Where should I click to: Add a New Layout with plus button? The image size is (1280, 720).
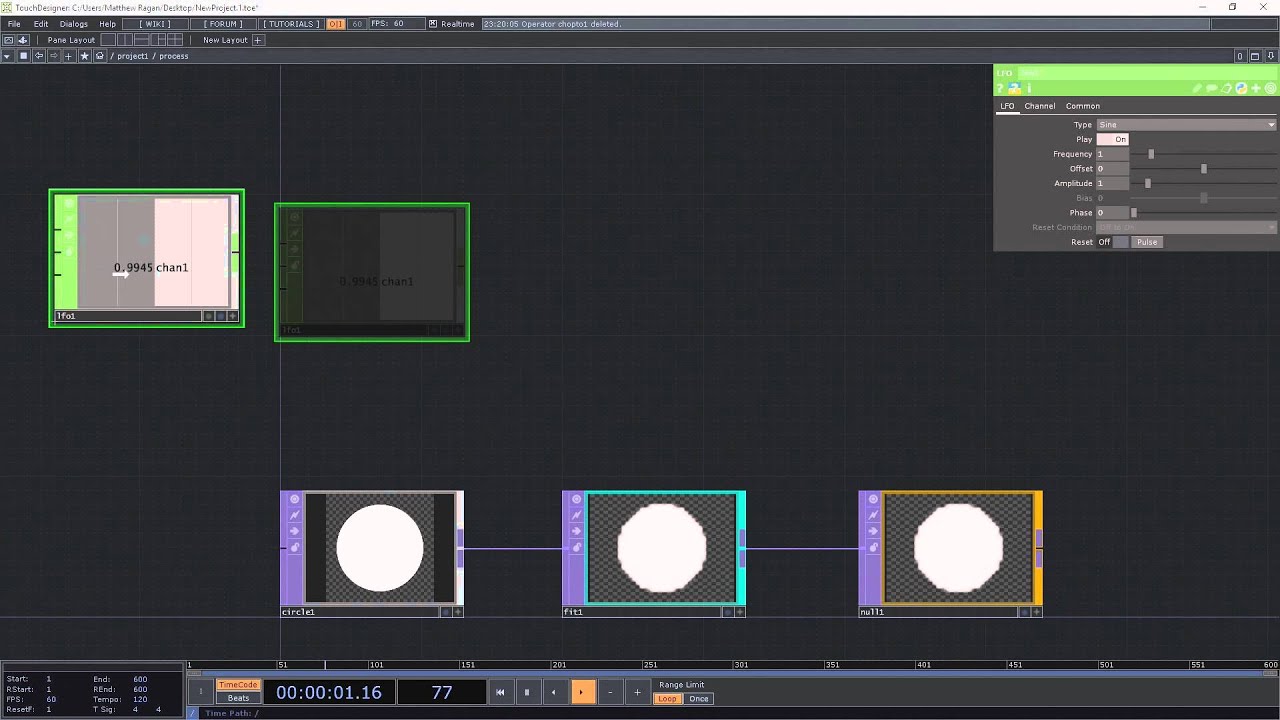click(258, 40)
